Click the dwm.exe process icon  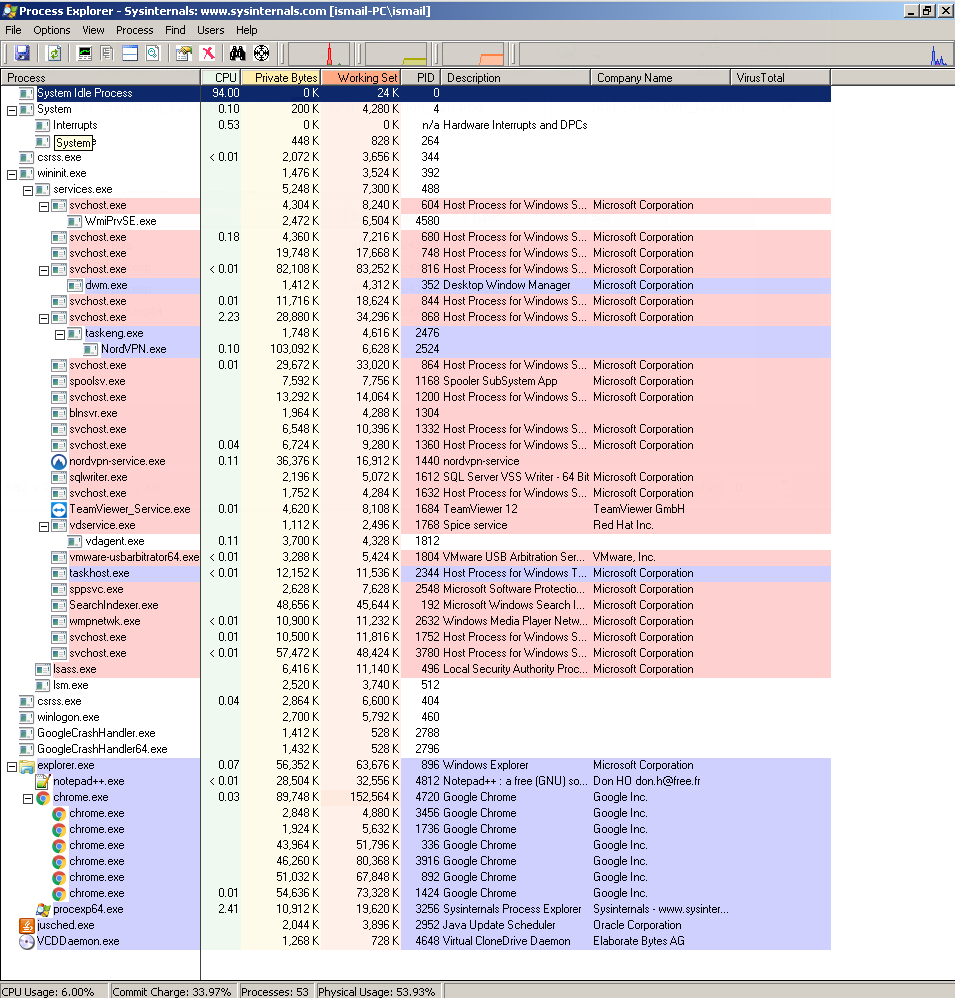coord(74,285)
